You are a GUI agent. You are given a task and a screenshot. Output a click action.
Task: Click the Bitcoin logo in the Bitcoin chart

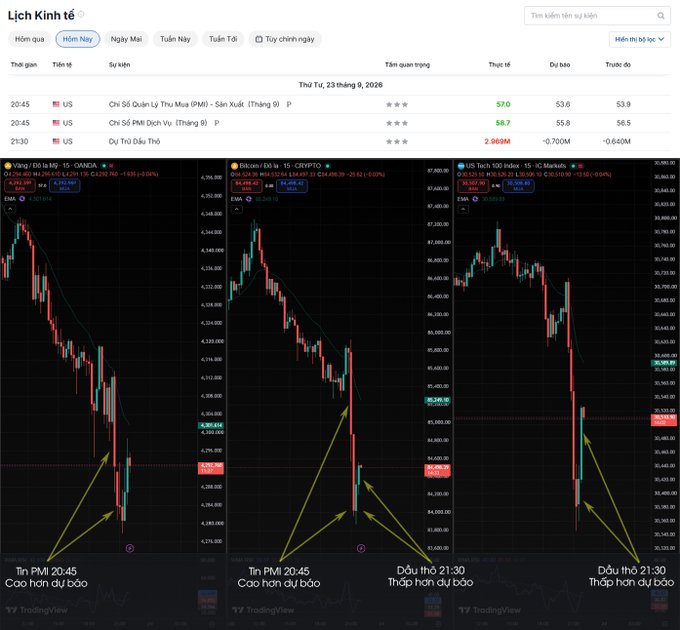[234, 166]
